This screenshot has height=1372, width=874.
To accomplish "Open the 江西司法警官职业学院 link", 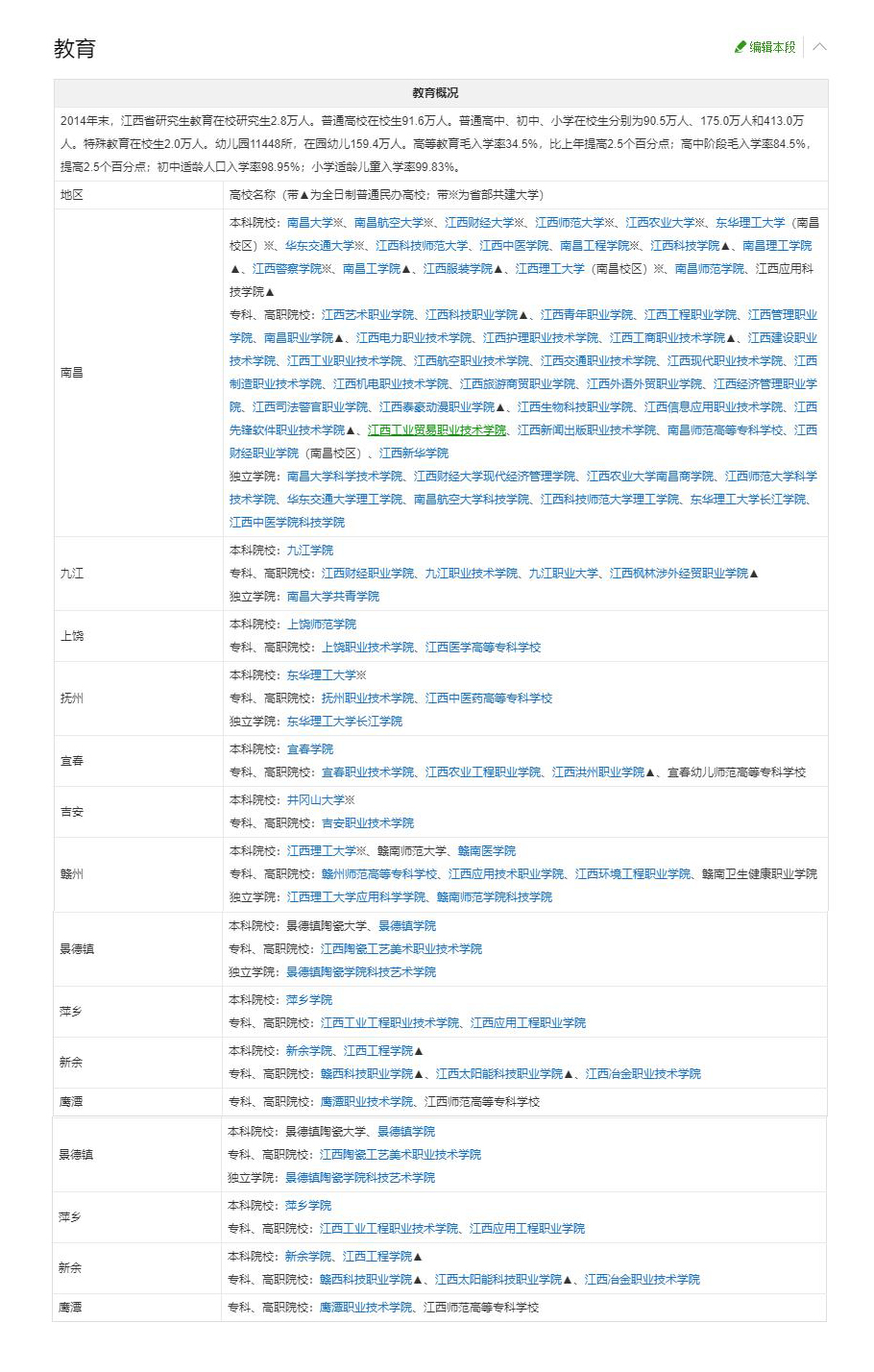I will pos(310,407).
